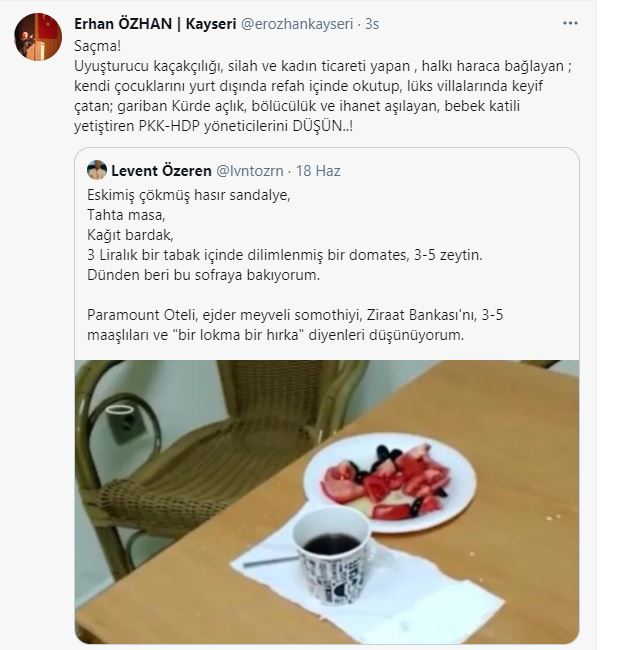Viewport: 621px width, 650px height.
Task: Click the coffee cup in the photo
Action: (x=332, y=547)
